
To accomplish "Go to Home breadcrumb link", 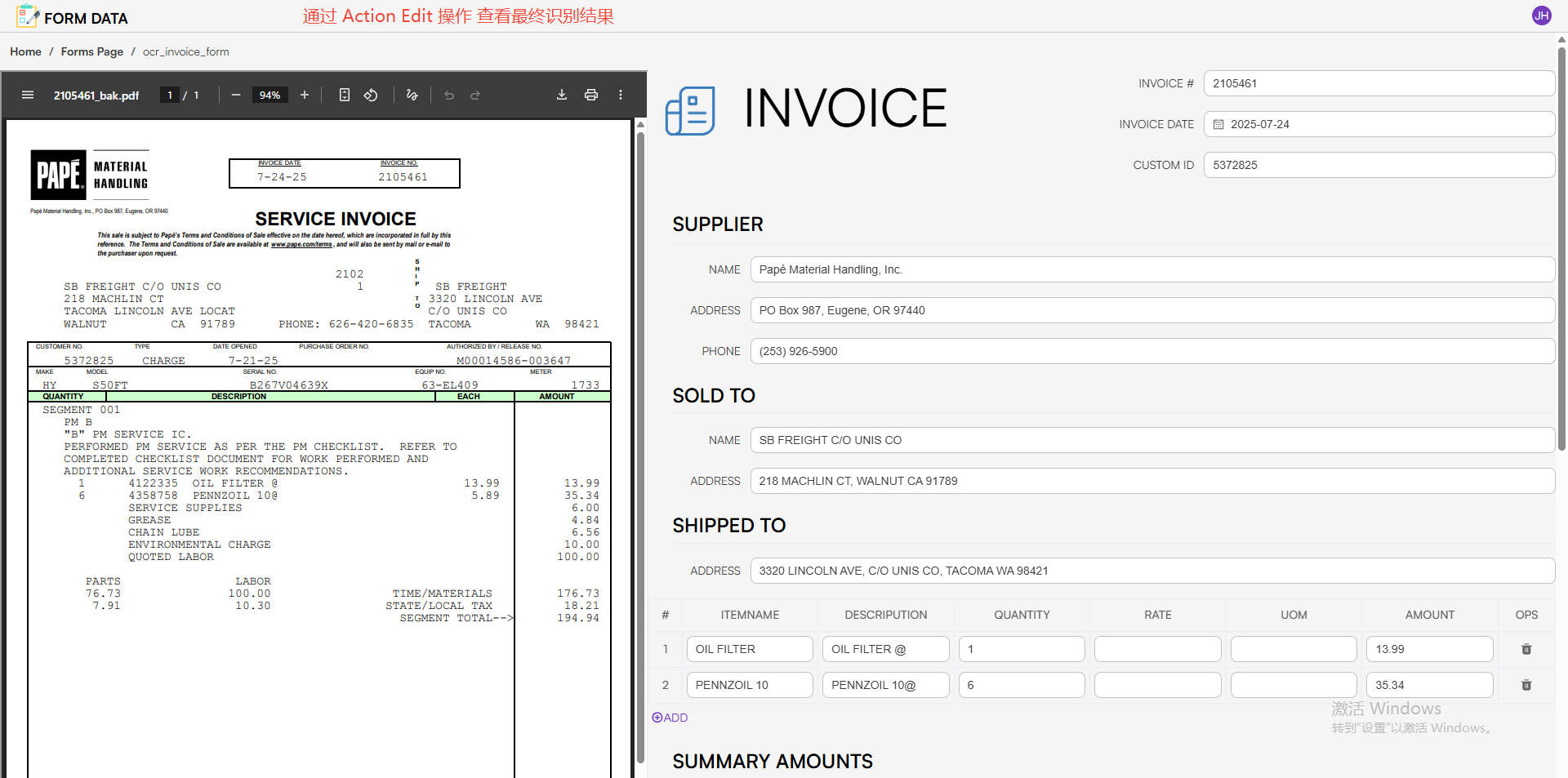I will pos(25,51).
